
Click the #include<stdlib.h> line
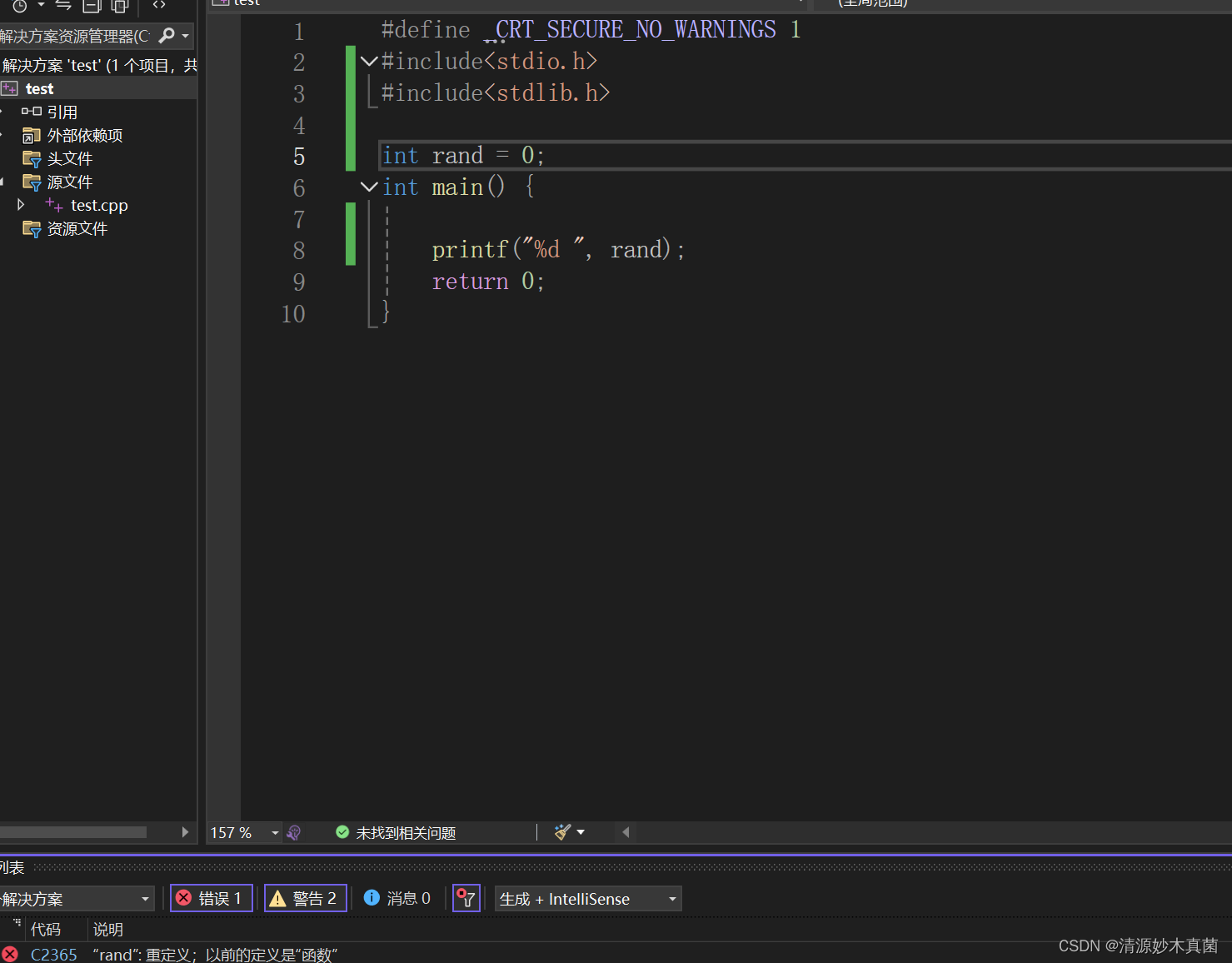click(496, 92)
